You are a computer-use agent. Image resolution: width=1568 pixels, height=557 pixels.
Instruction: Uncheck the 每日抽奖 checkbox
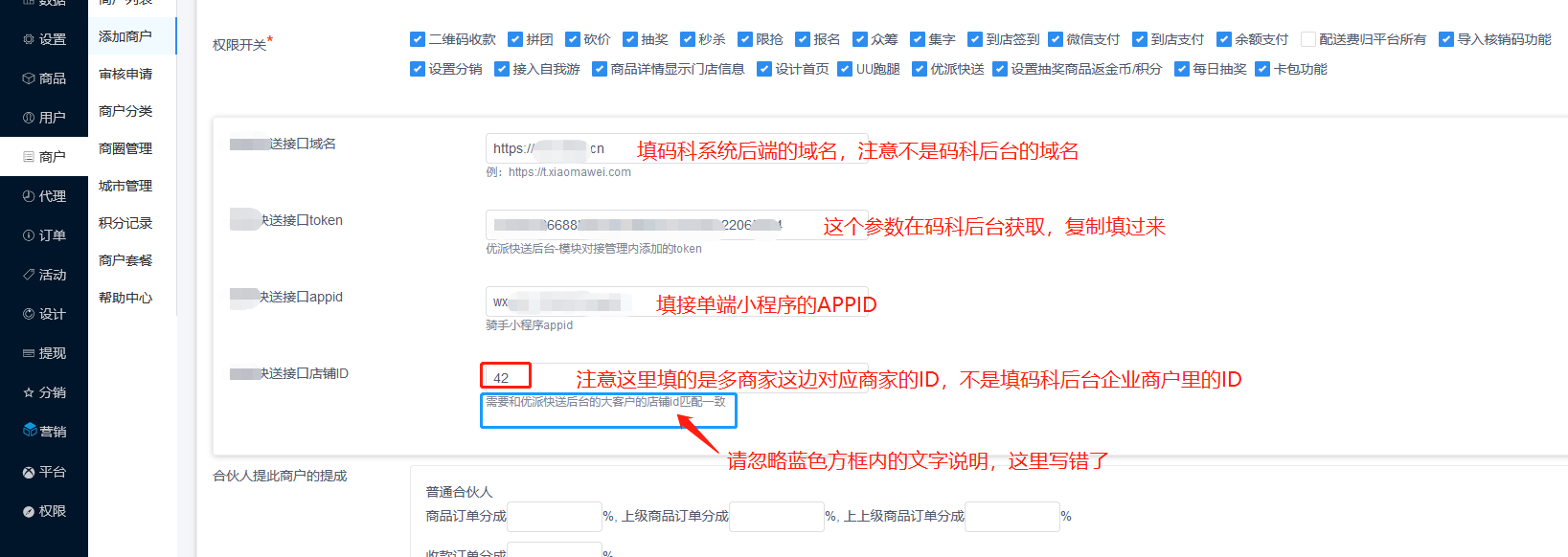(x=1182, y=69)
